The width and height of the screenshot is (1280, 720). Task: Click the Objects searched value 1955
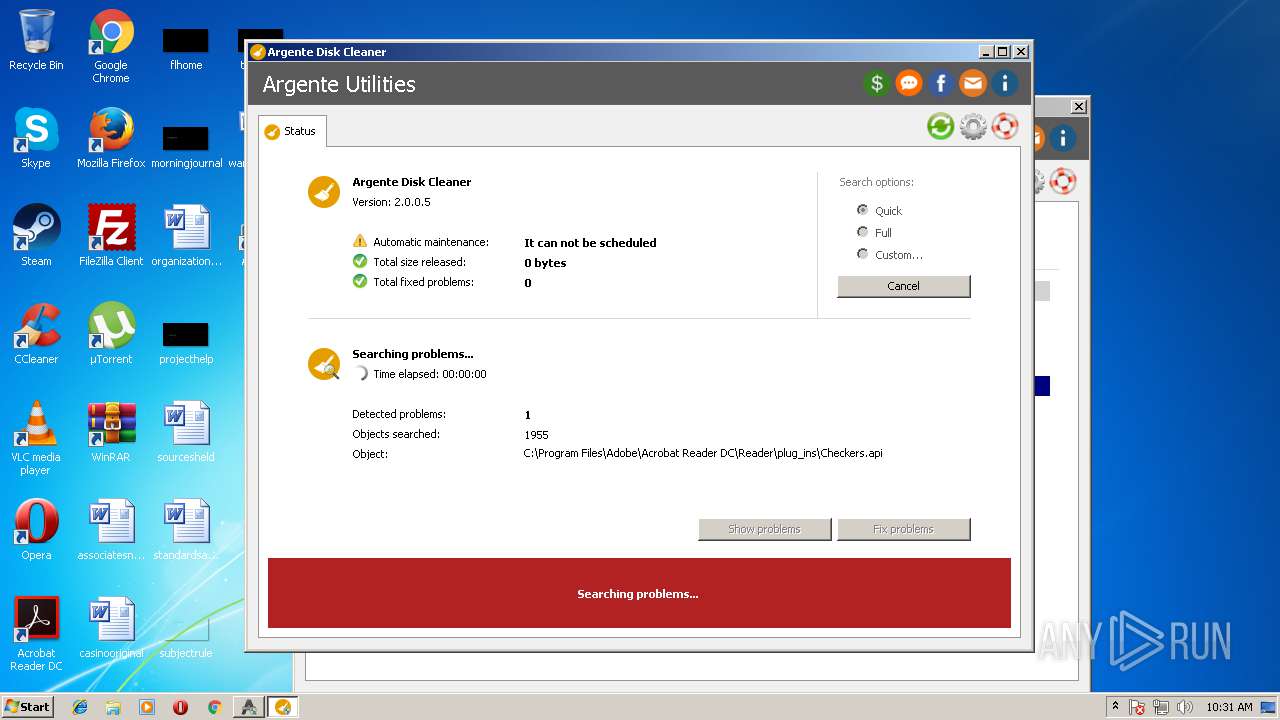click(x=536, y=435)
